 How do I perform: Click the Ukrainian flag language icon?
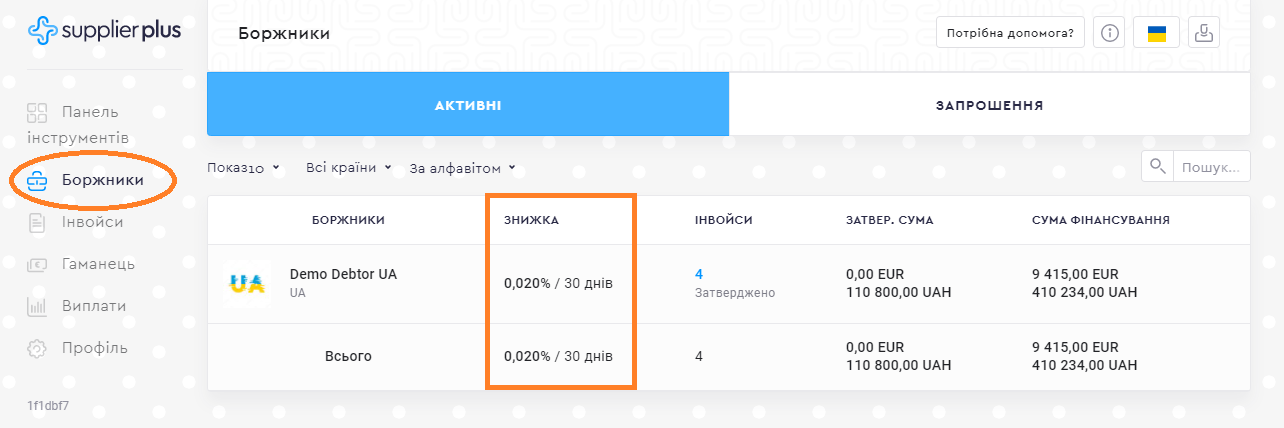(1157, 33)
